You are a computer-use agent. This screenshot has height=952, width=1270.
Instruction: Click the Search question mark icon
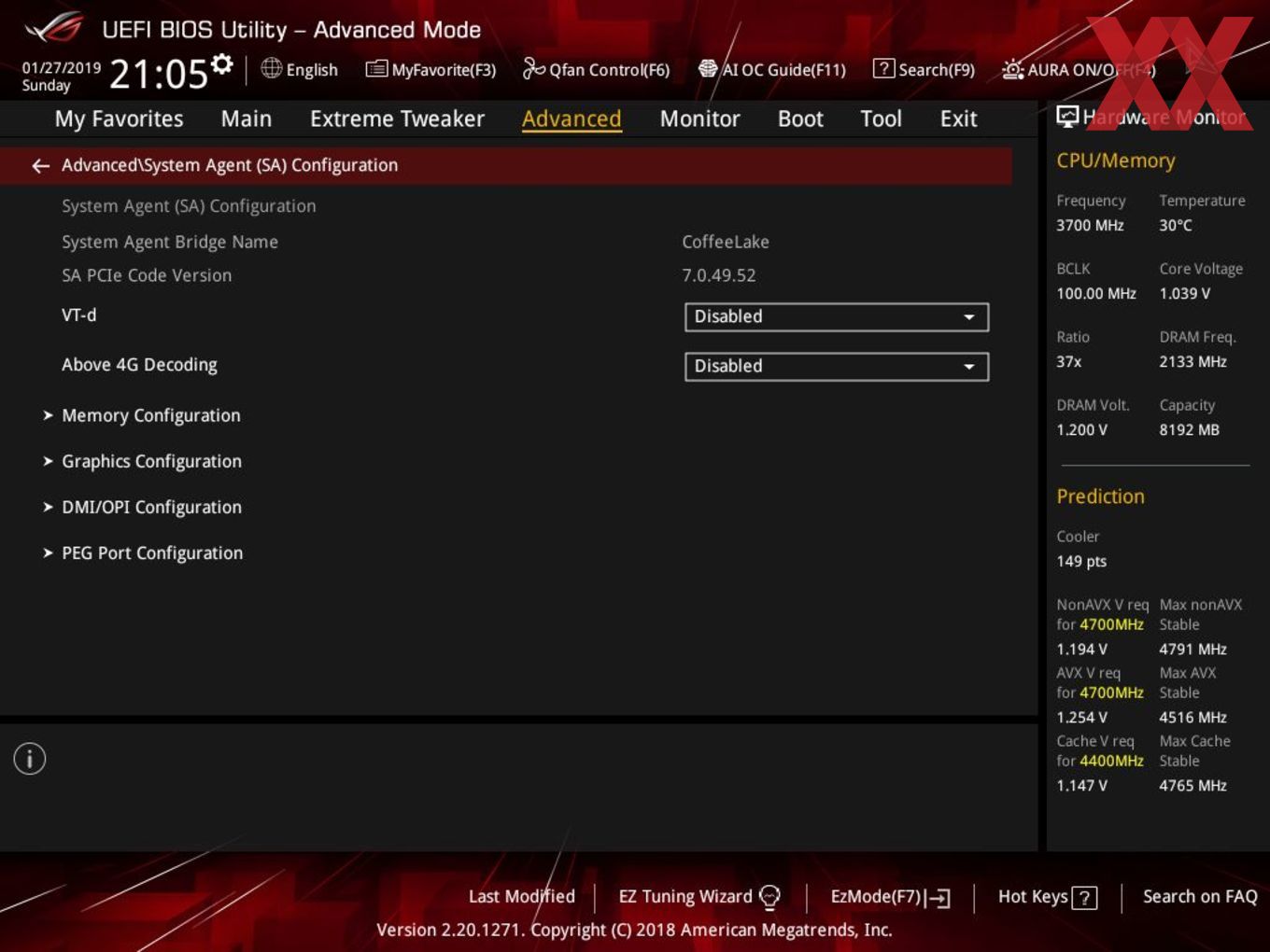pyautogui.click(x=883, y=68)
